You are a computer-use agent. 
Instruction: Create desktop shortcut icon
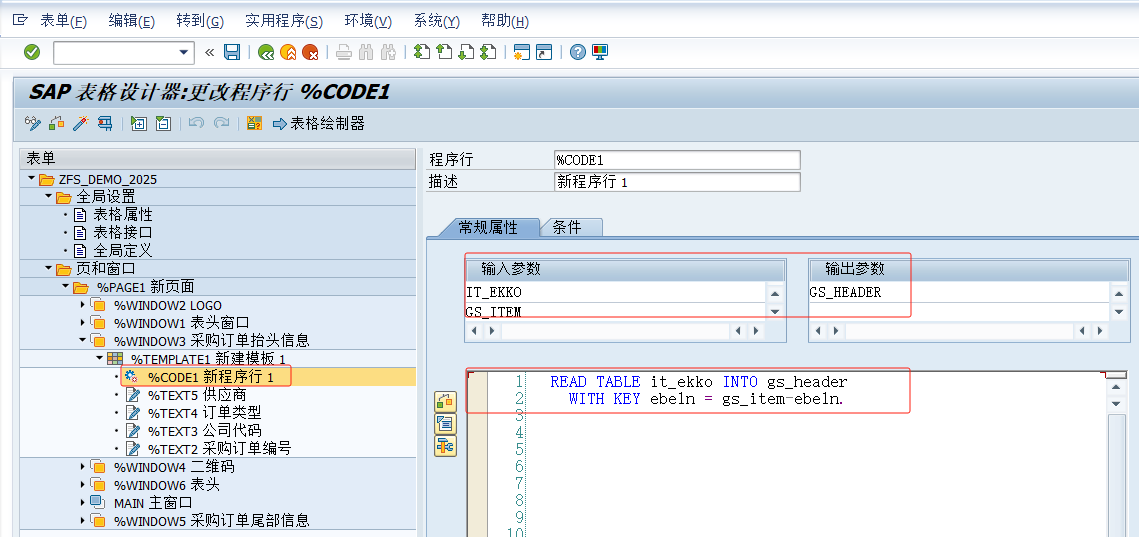[544, 52]
